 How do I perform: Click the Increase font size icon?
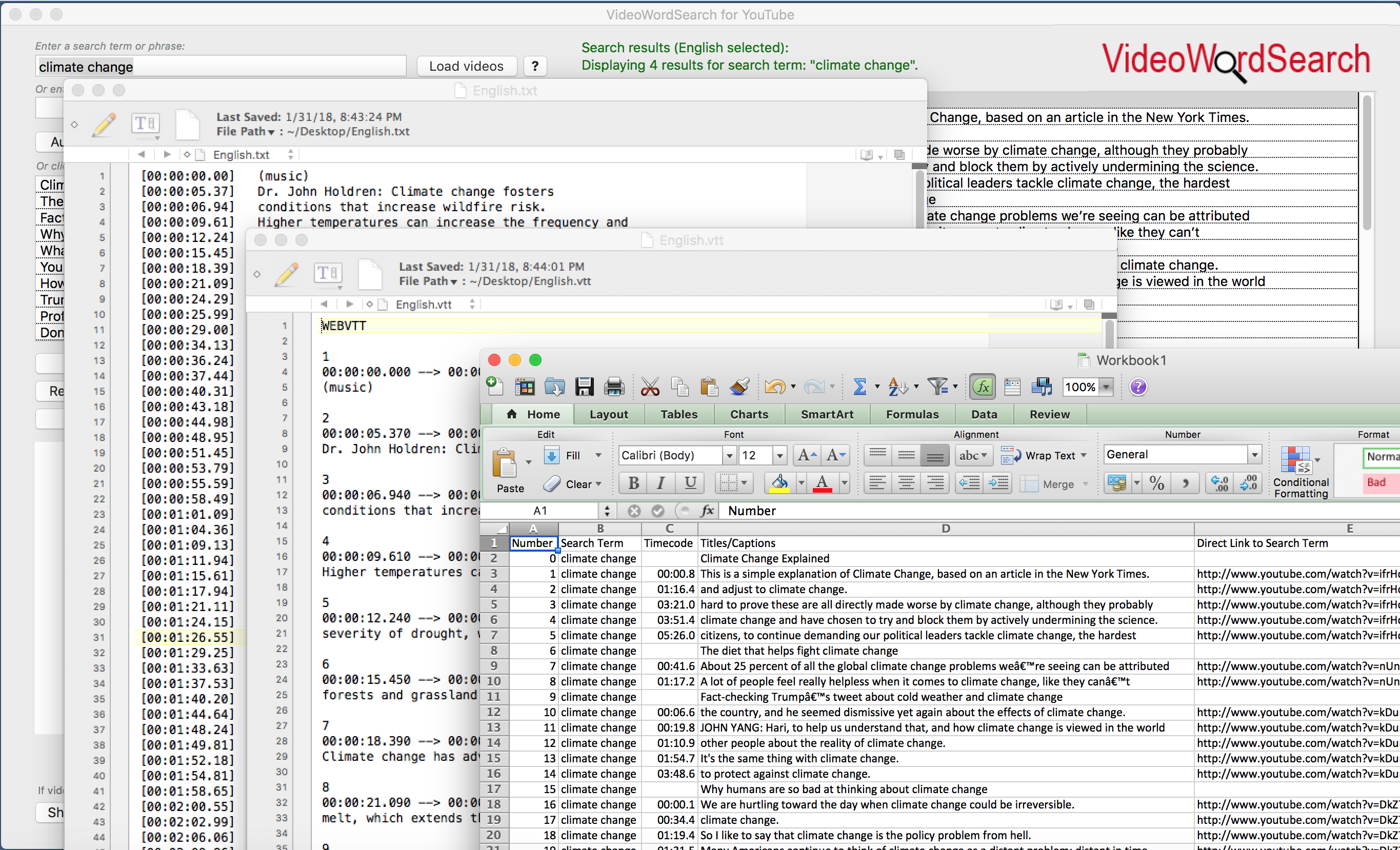(x=807, y=455)
